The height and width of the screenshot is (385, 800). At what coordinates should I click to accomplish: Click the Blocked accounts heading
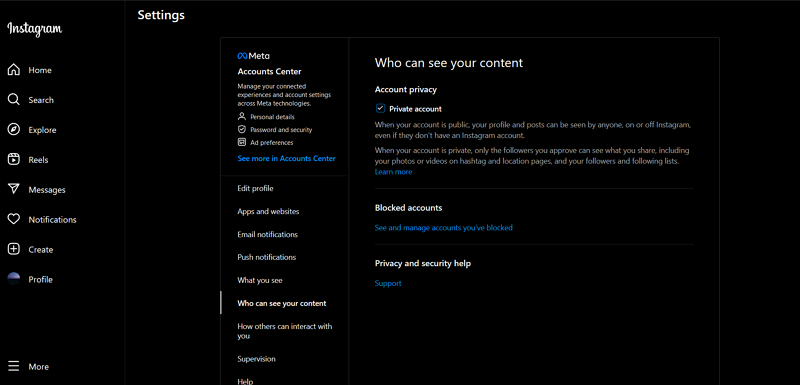click(x=408, y=208)
